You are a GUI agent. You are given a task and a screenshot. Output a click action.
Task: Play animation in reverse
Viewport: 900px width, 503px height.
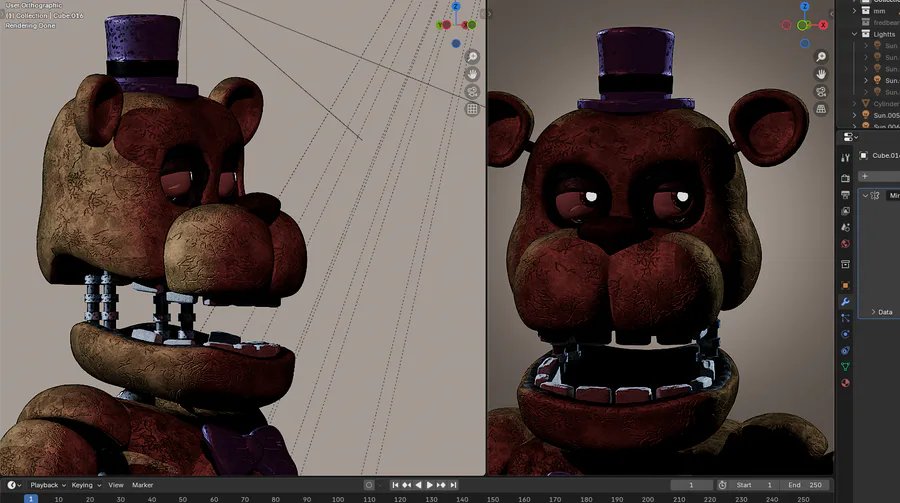(418, 485)
